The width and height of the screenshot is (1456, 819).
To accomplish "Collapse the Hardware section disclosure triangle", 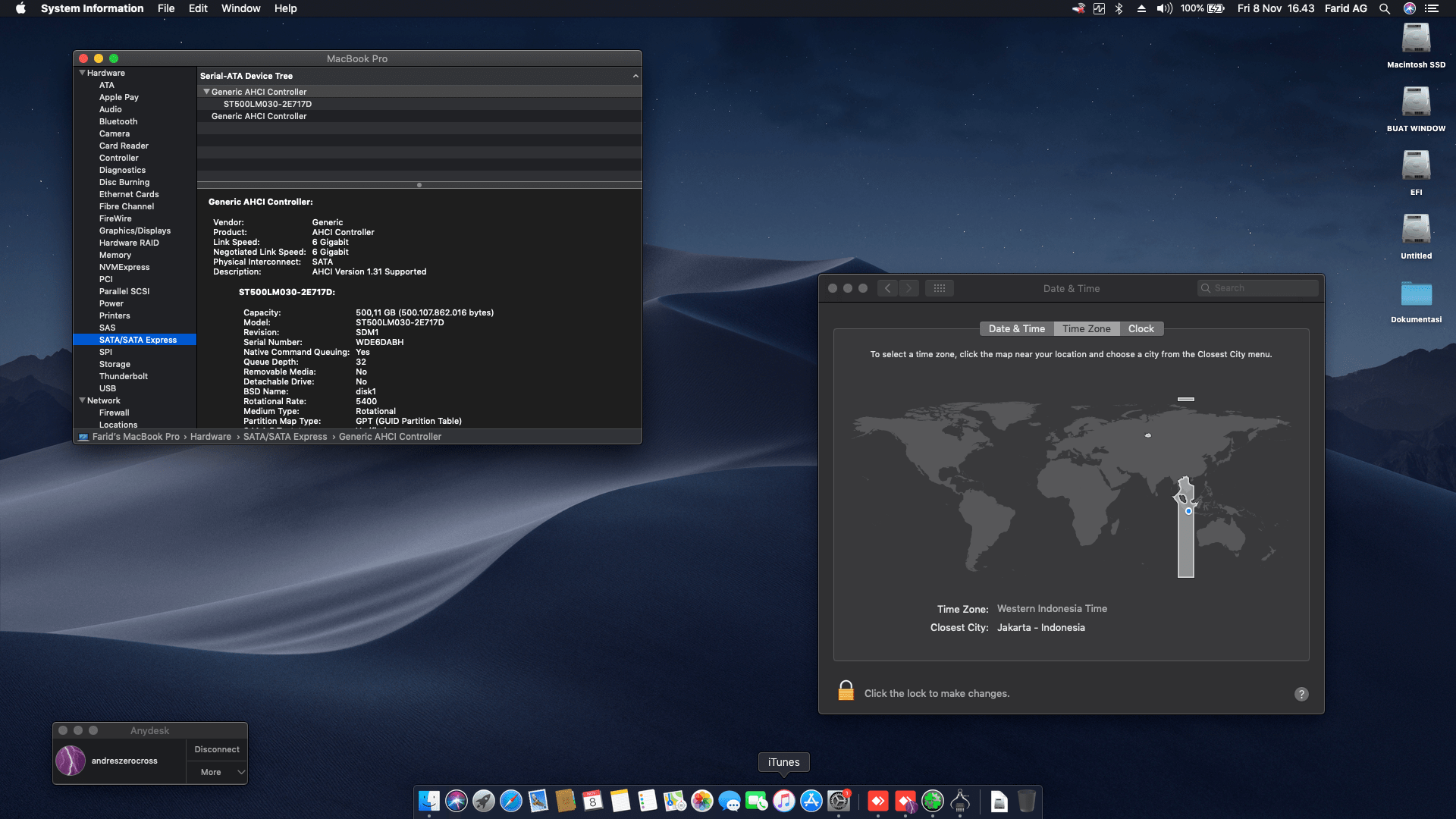I will 83,73.
